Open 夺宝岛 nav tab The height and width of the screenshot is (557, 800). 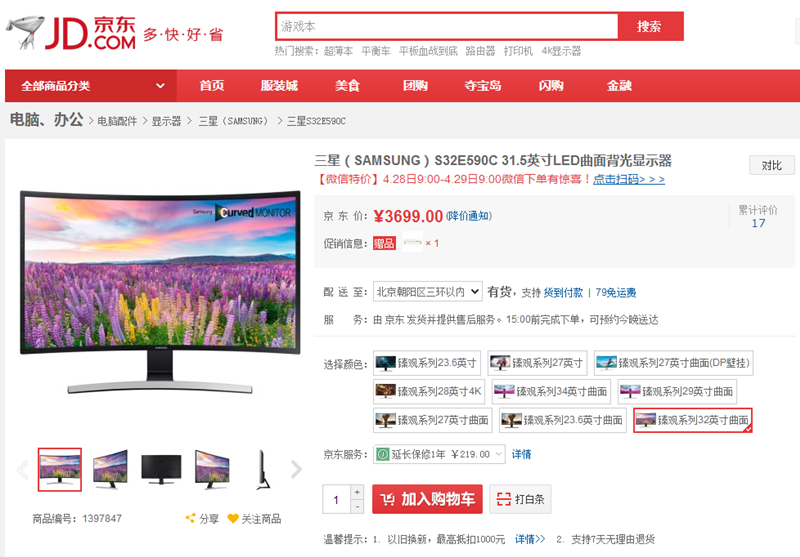pos(483,86)
